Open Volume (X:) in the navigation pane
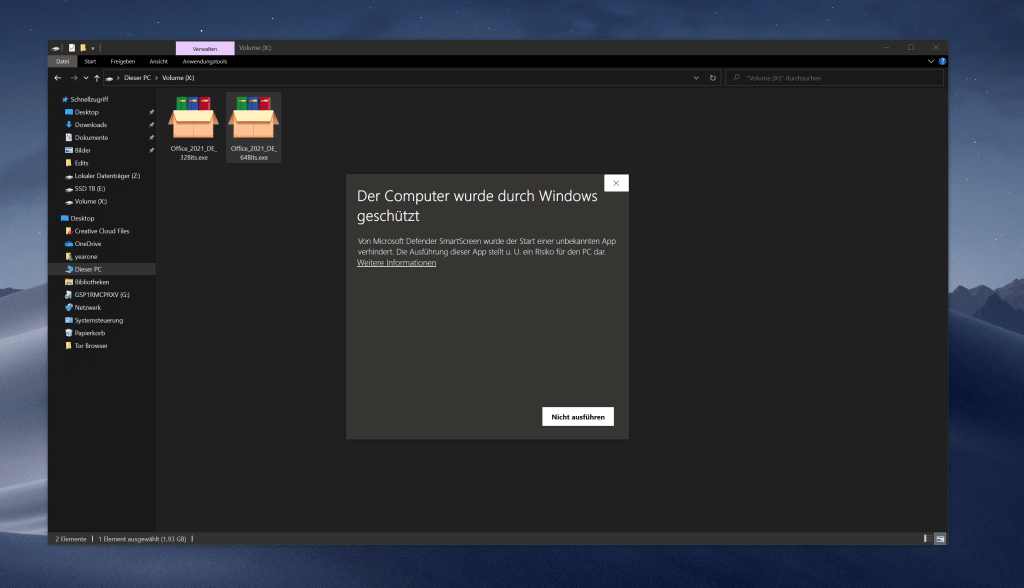This screenshot has height=588, width=1024. (x=90, y=201)
